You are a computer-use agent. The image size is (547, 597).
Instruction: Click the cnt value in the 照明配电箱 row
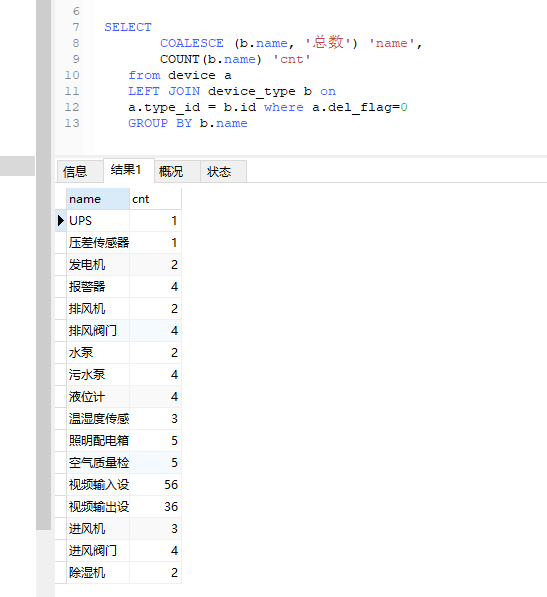[x=174, y=441]
